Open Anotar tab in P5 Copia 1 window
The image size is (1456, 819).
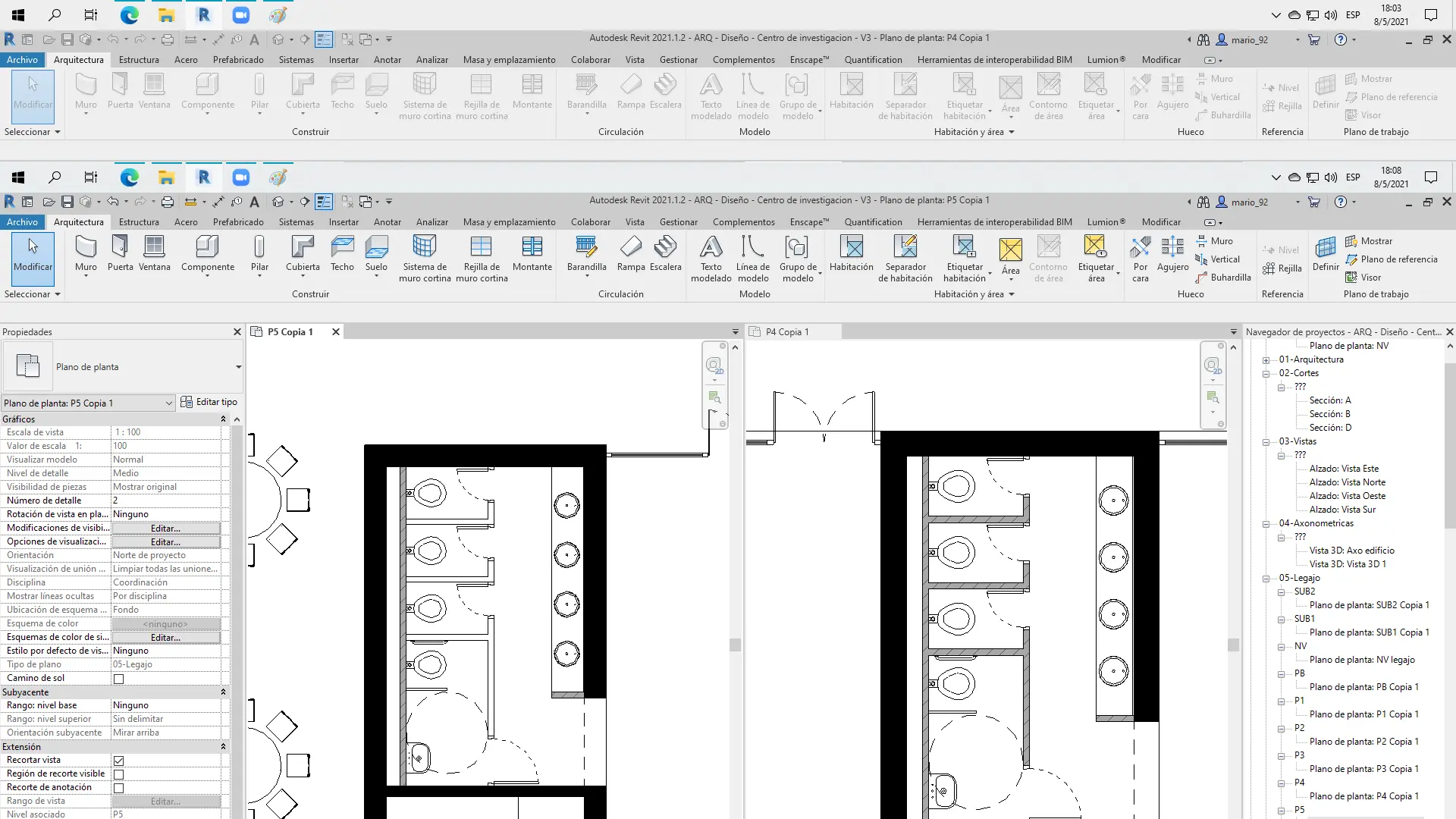tap(388, 222)
